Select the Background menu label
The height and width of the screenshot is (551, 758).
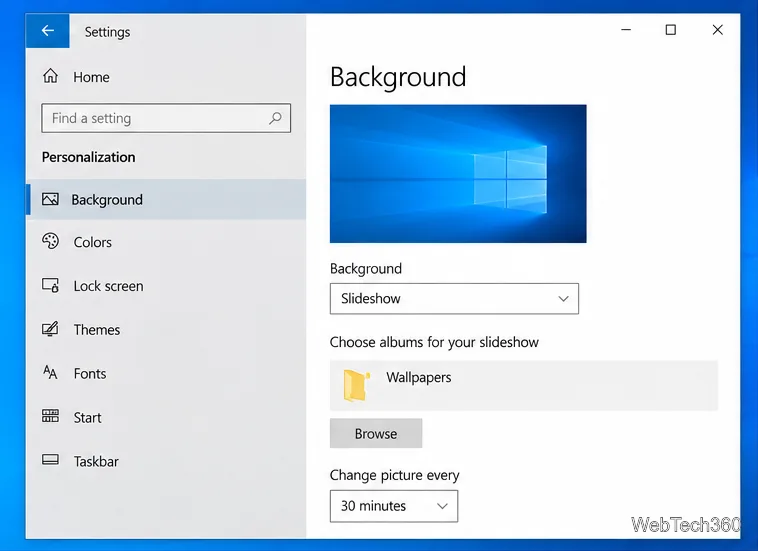[107, 200]
